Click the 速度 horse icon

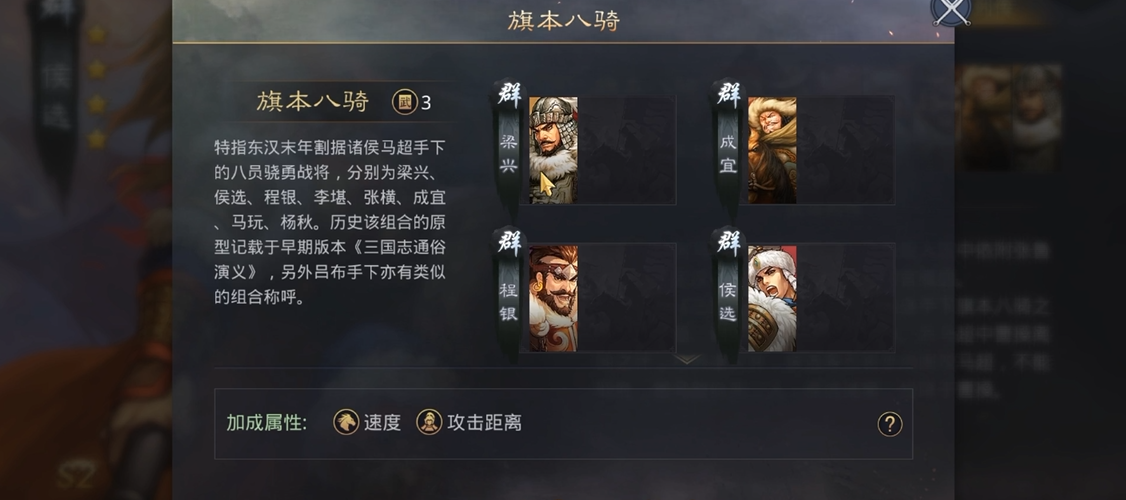point(346,422)
